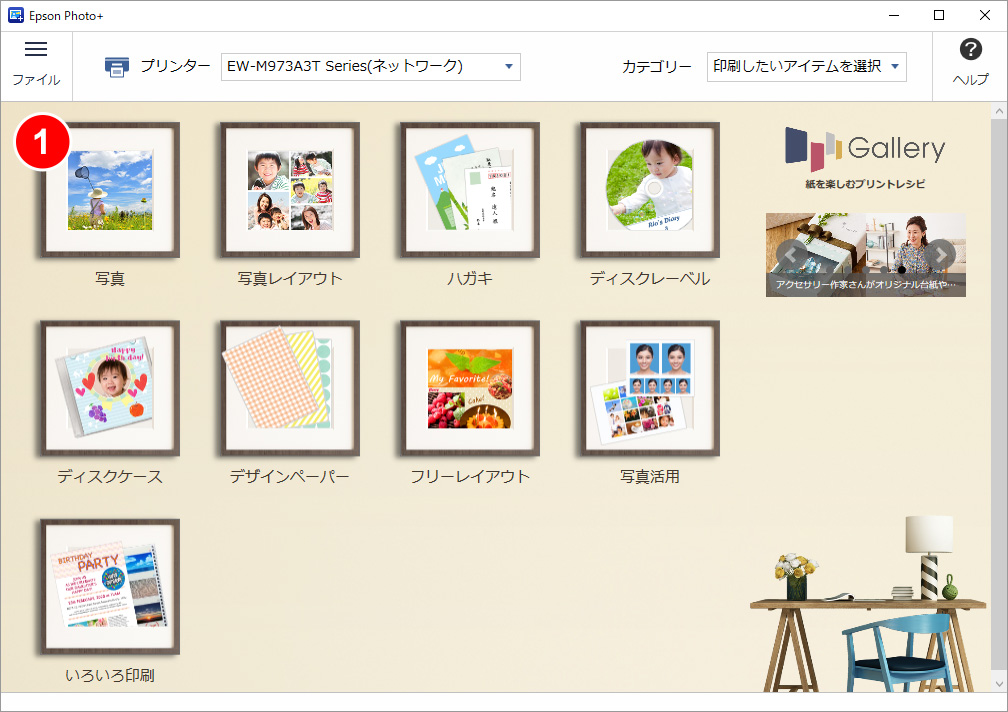The height and width of the screenshot is (712, 1008).
Task: Open the ファイル hamburger menu
Action: point(36,50)
